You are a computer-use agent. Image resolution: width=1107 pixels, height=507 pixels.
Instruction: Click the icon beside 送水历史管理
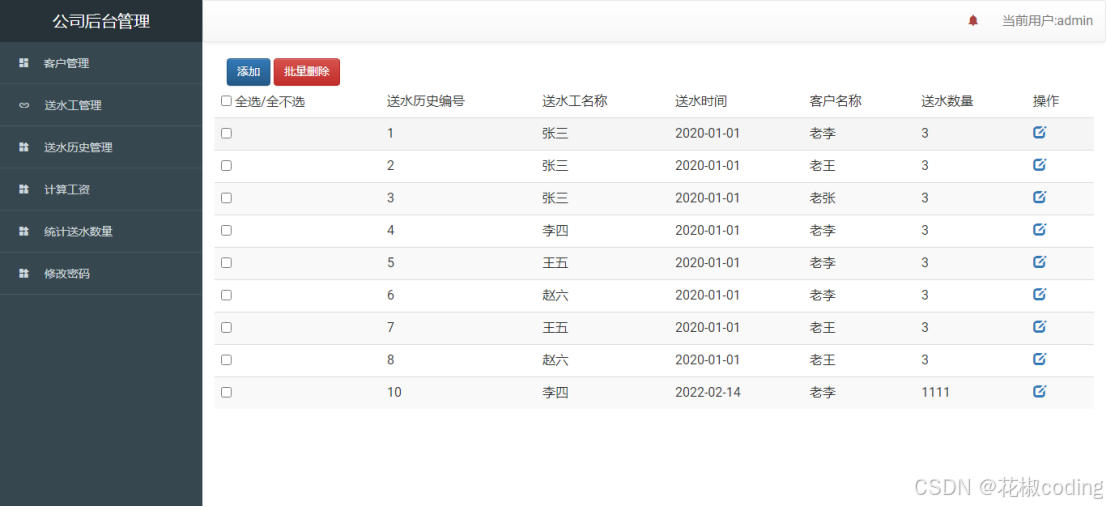pos(24,147)
